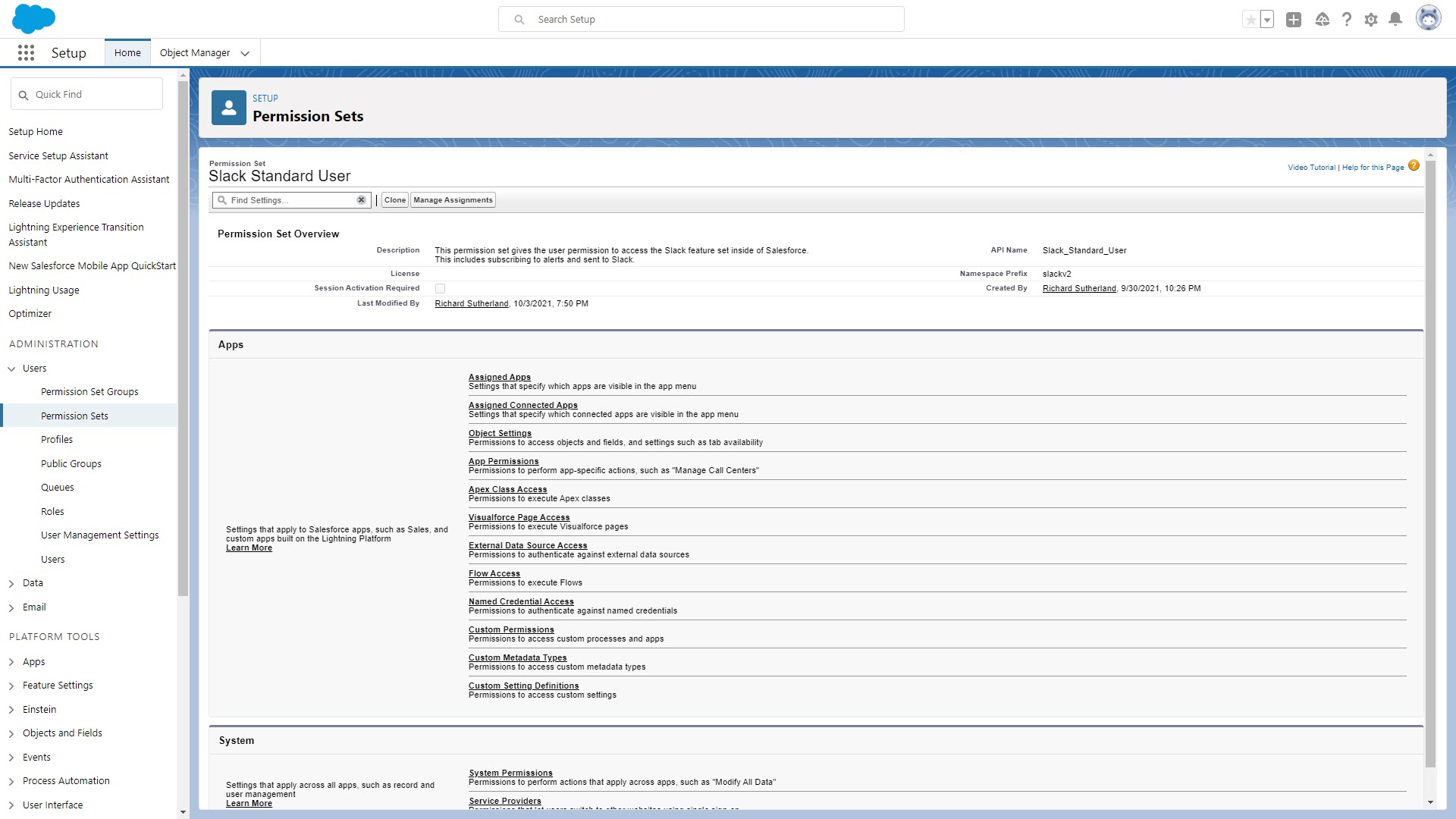This screenshot has height=819, width=1456.
Task: Focus the Find Settings field
Action: (292, 200)
